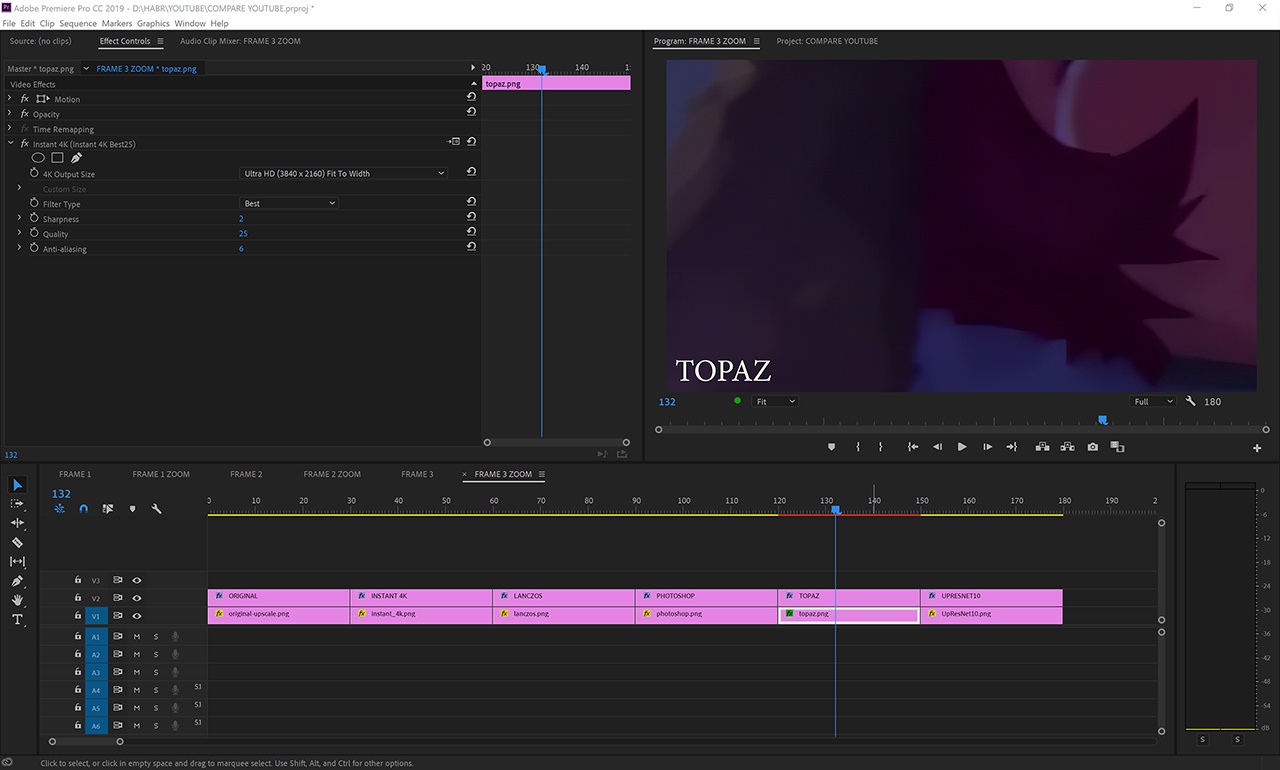The height and width of the screenshot is (770, 1280).
Task: Add marker in Program monitor
Action: [831, 447]
